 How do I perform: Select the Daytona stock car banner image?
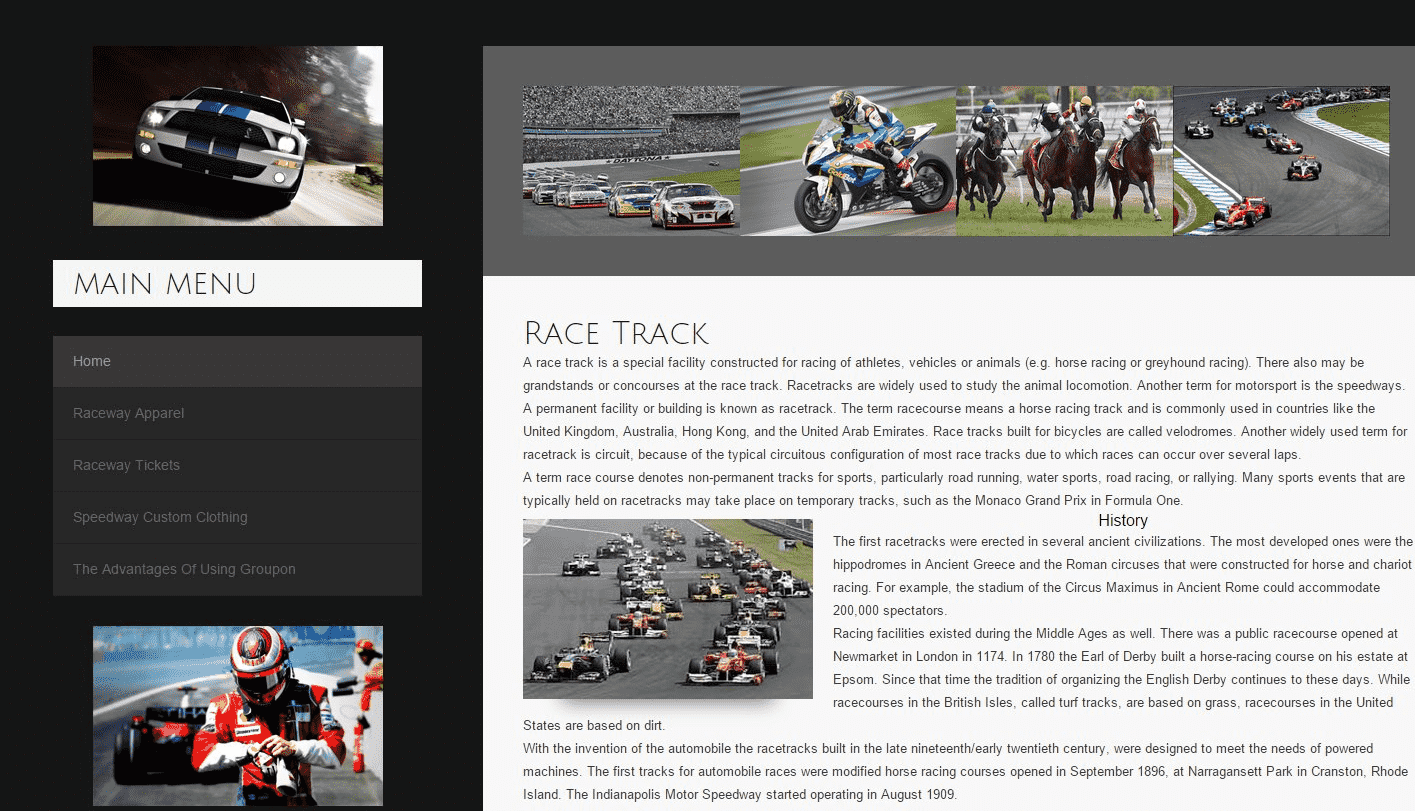(x=631, y=161)
